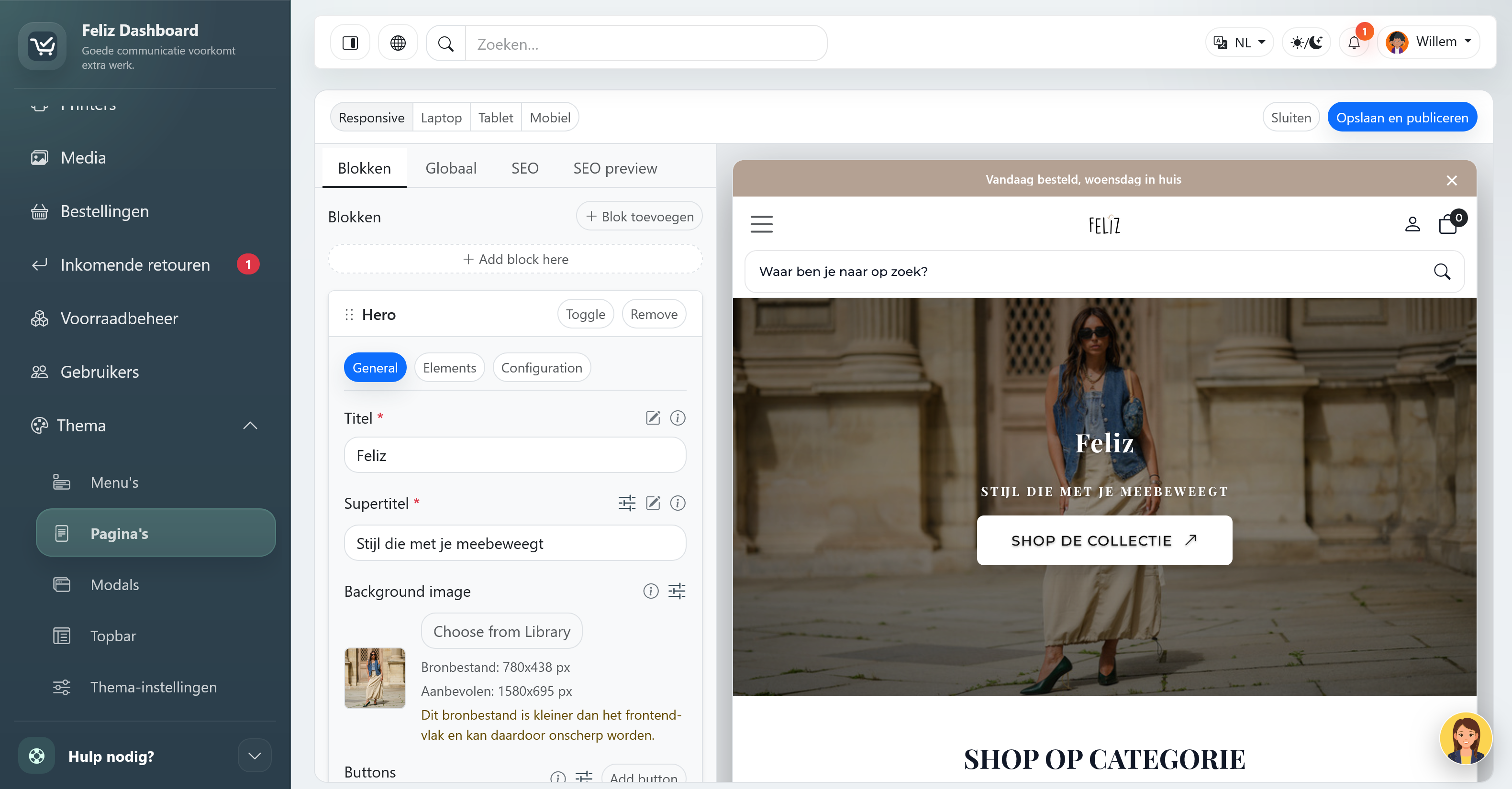Open Background image settings sliders icon
Viewport: 1512px width, 789px height.
[677, 591]
